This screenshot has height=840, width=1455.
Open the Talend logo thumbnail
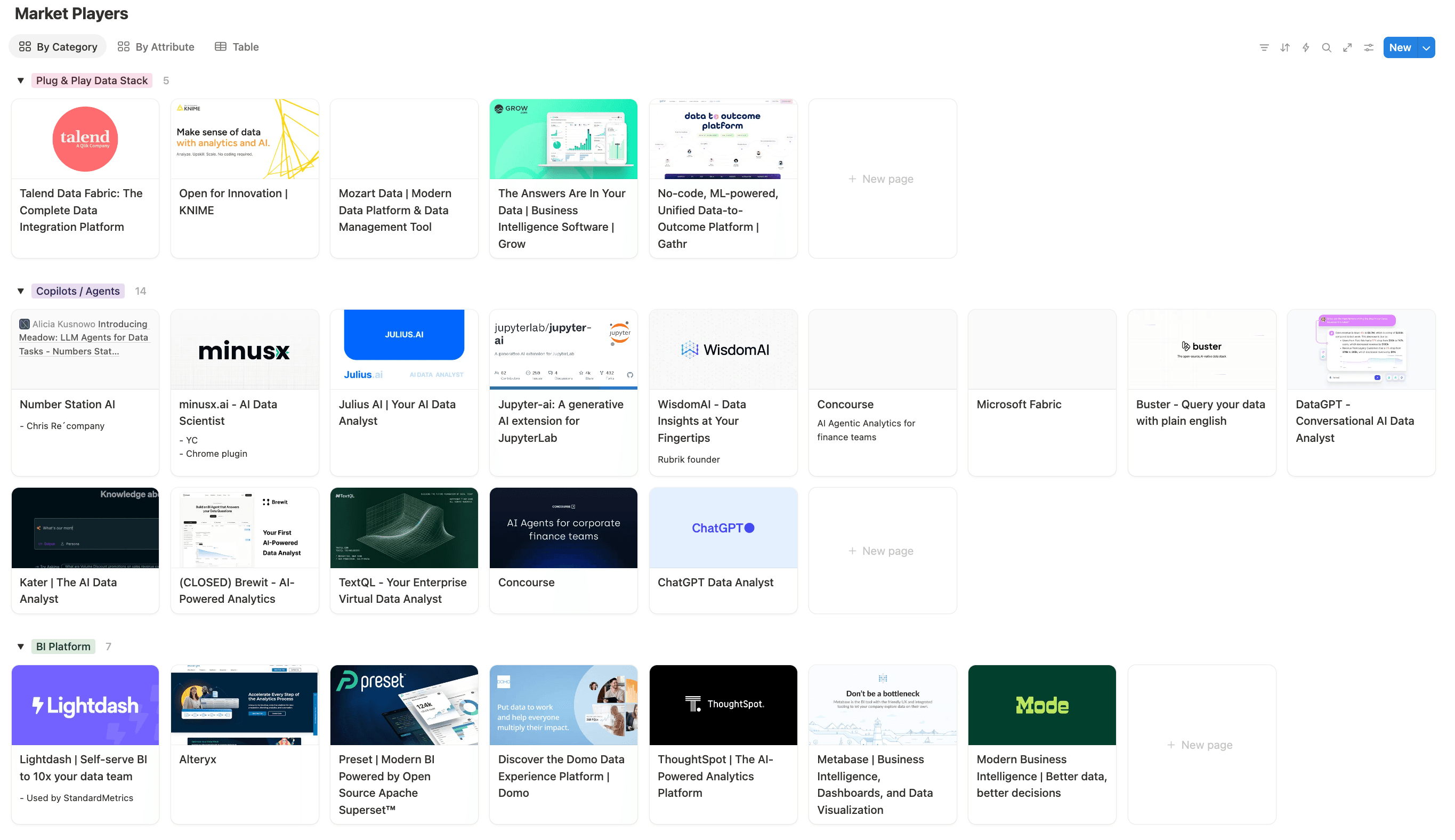(85, 139)
